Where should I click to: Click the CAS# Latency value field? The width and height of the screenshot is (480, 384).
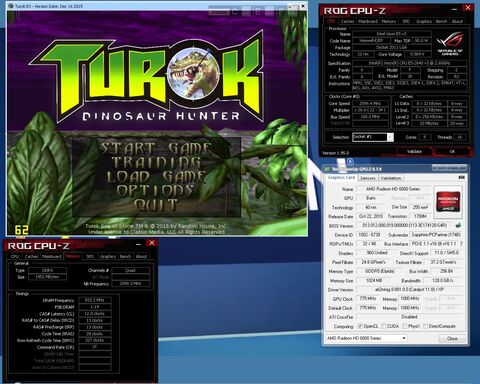(x=95, y=314)
